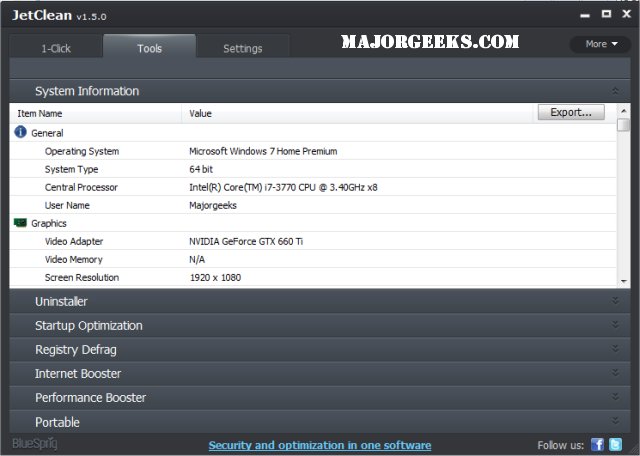The image size is (640, 456).
Task: Select the Screen Resolution row
Action: click(x=313, y=277)
